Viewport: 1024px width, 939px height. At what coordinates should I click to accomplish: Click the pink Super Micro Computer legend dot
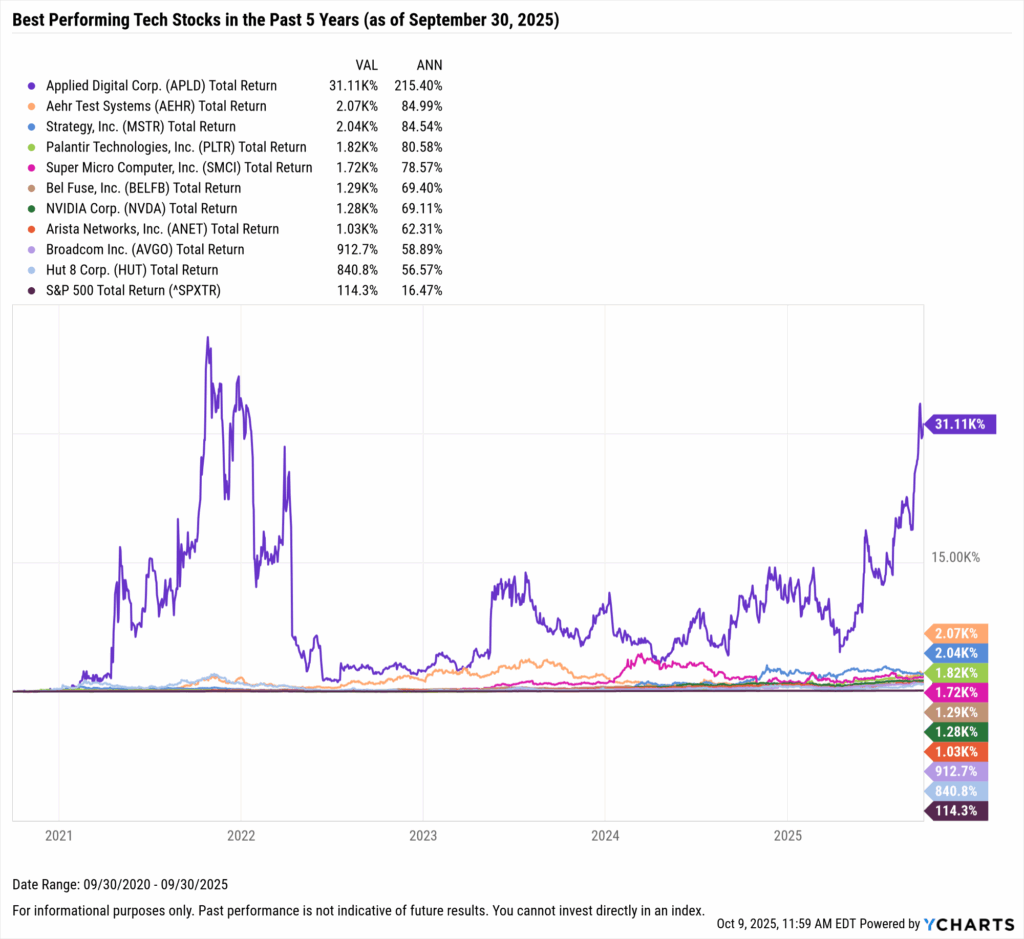pyautogui.click(x=35, y=168)
